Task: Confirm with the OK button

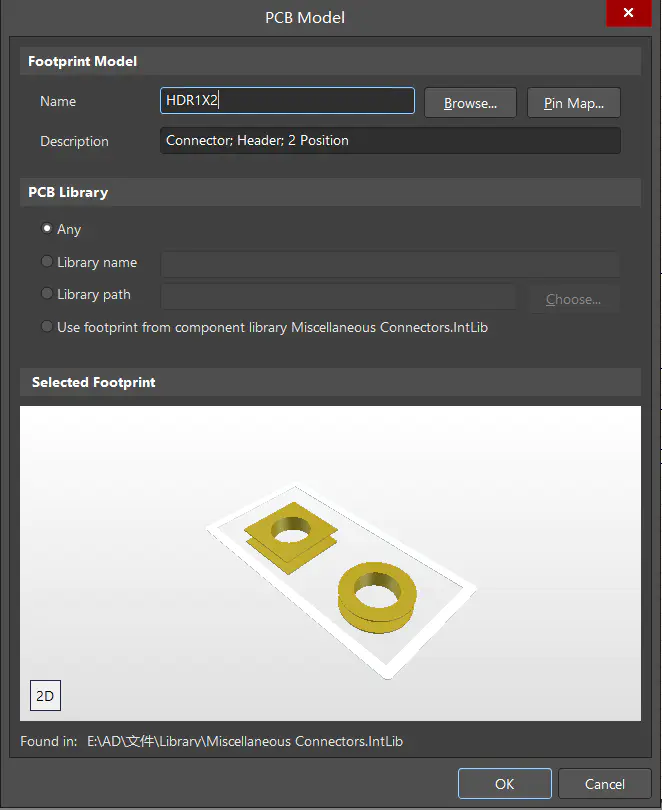Action: click(504, 784)
